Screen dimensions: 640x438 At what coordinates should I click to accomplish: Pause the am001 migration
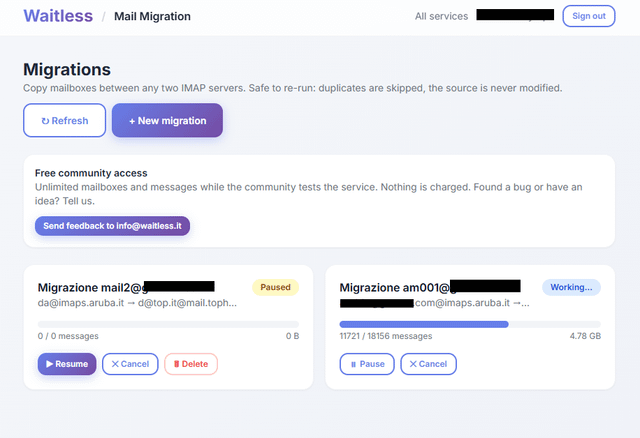(x=367, y=364)
